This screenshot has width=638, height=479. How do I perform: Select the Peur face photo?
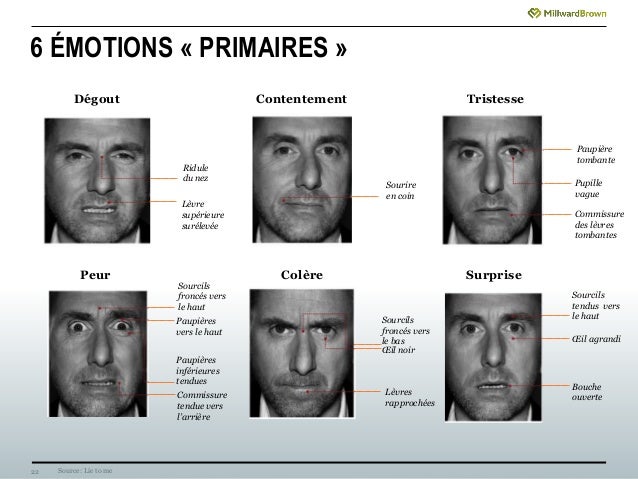(98, 354)
